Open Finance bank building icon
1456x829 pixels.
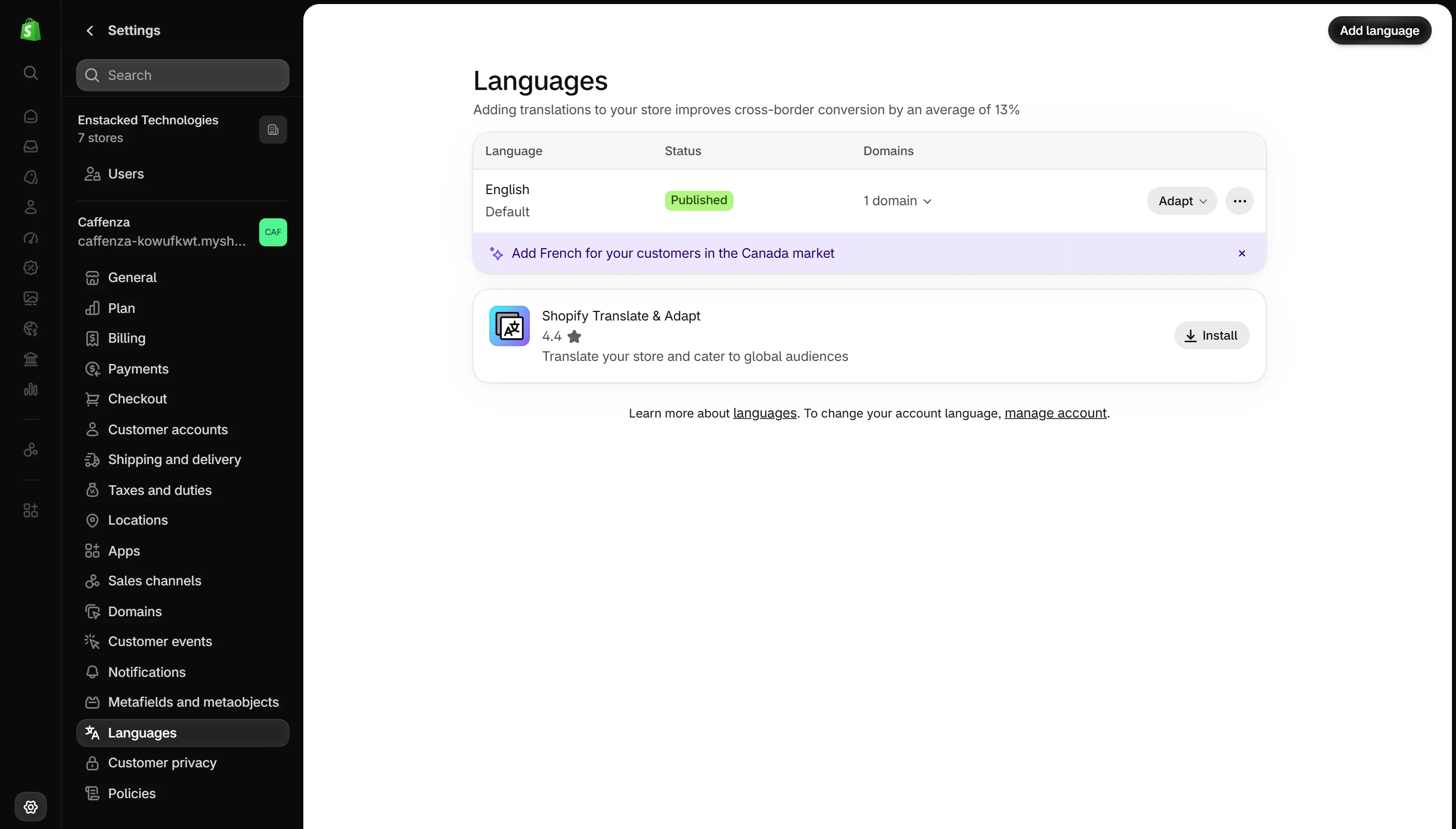(31, 359)
